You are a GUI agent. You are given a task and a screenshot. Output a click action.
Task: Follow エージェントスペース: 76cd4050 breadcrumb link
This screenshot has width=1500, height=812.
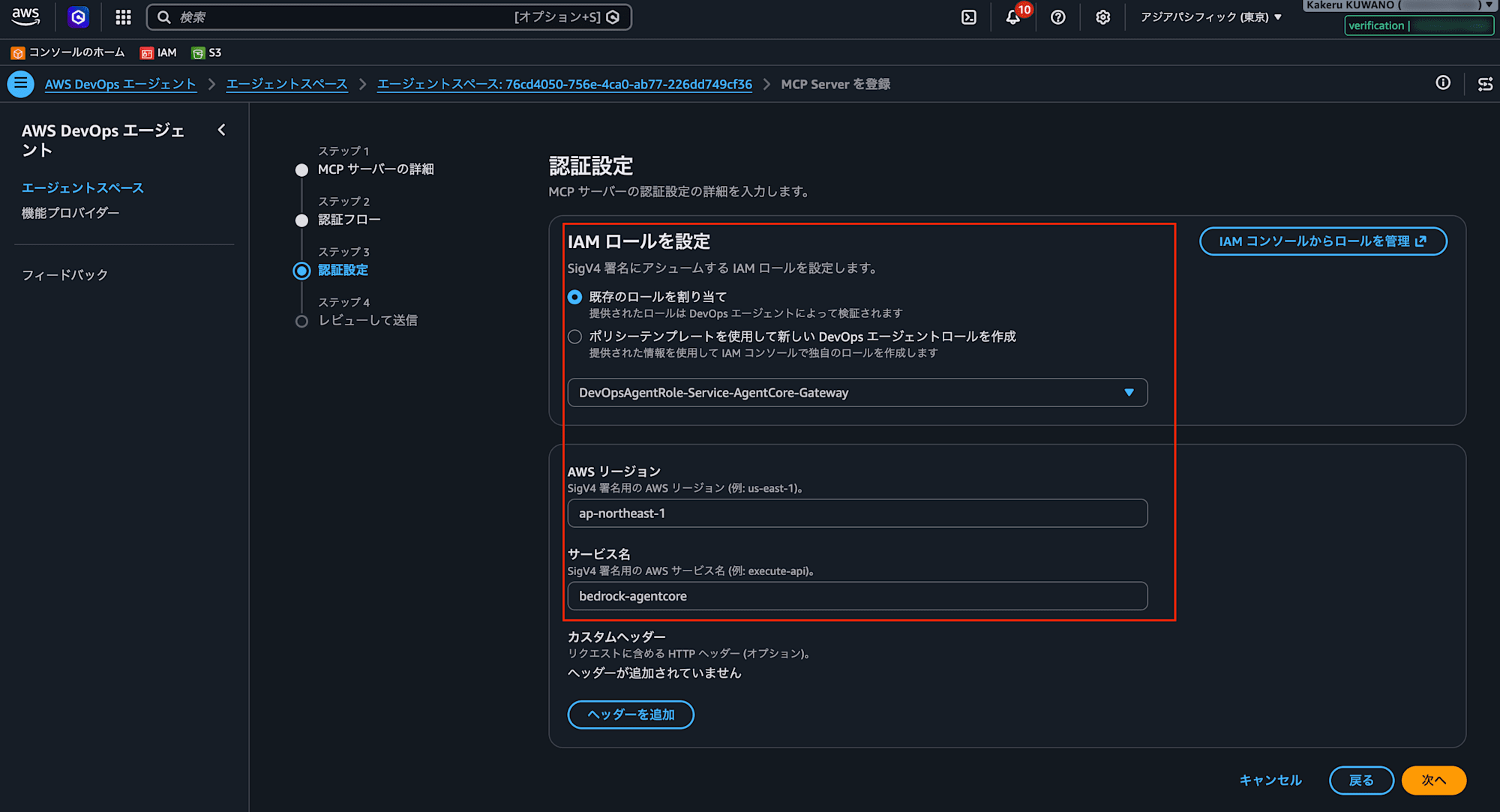click(565, 84)
